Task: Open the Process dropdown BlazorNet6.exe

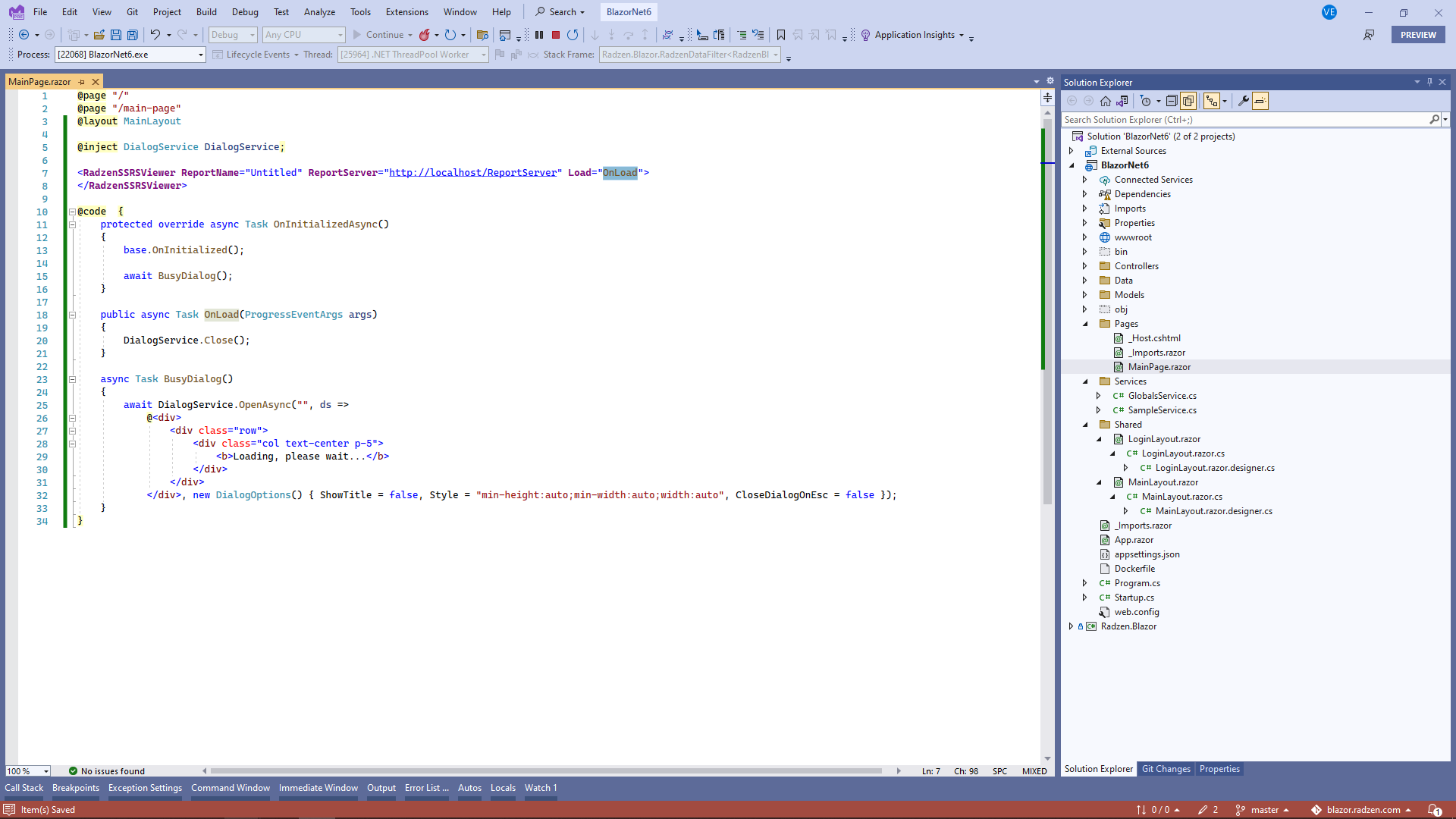Action: pos(201,55)
